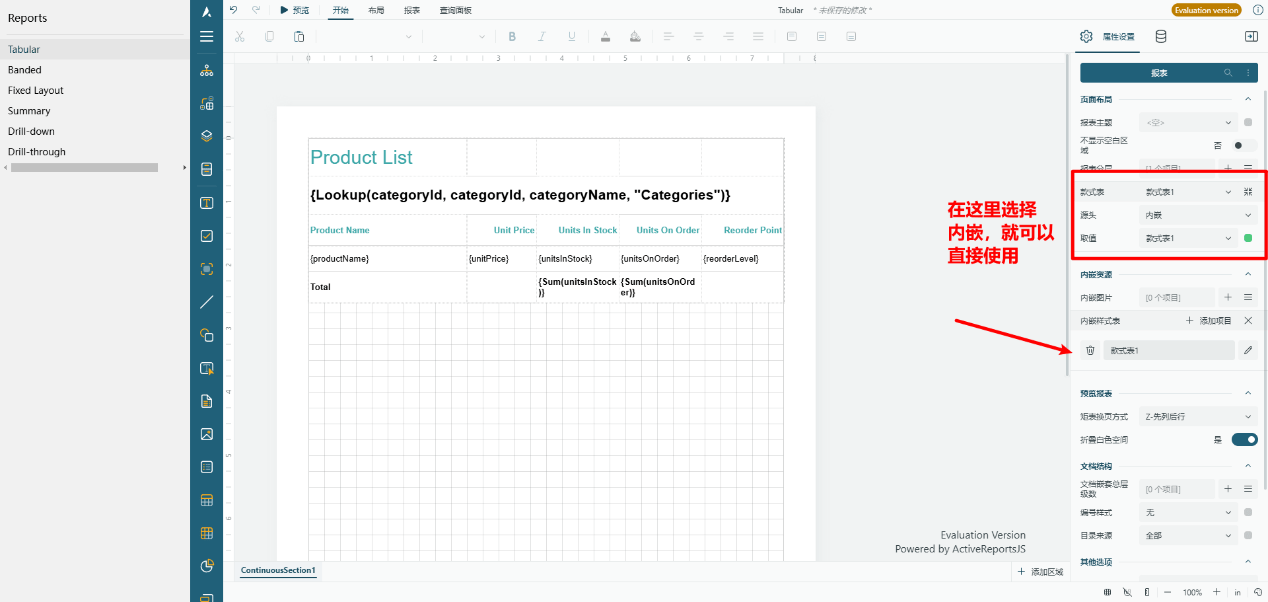Open the text color tool
Screen dimensions: 1268x602
pyautogui.click(x=605, y=37)
